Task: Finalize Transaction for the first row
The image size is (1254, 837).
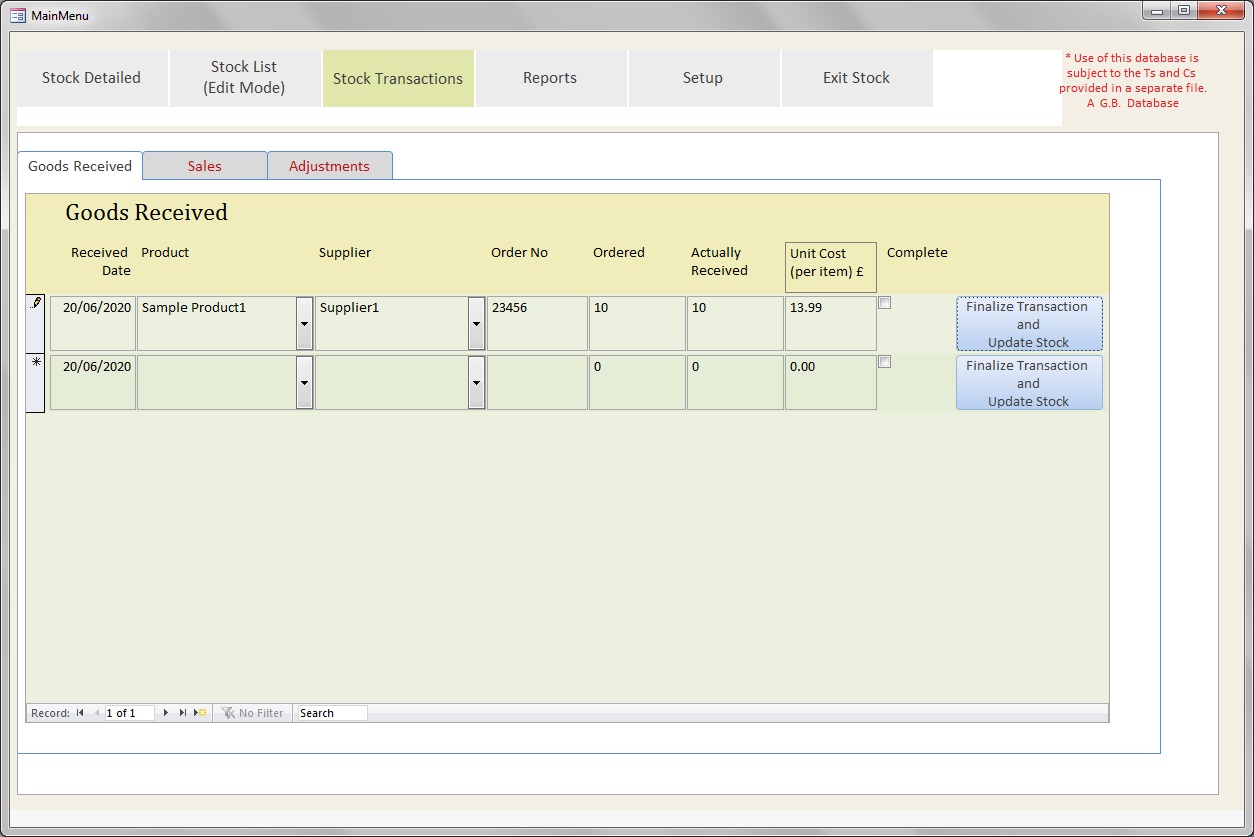Action: pos(1028,324)
